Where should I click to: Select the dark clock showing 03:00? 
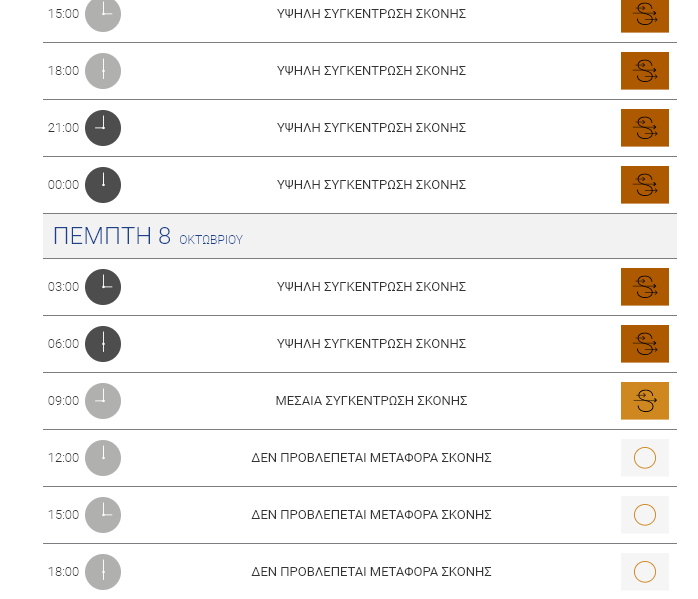(x=103, y=287)
